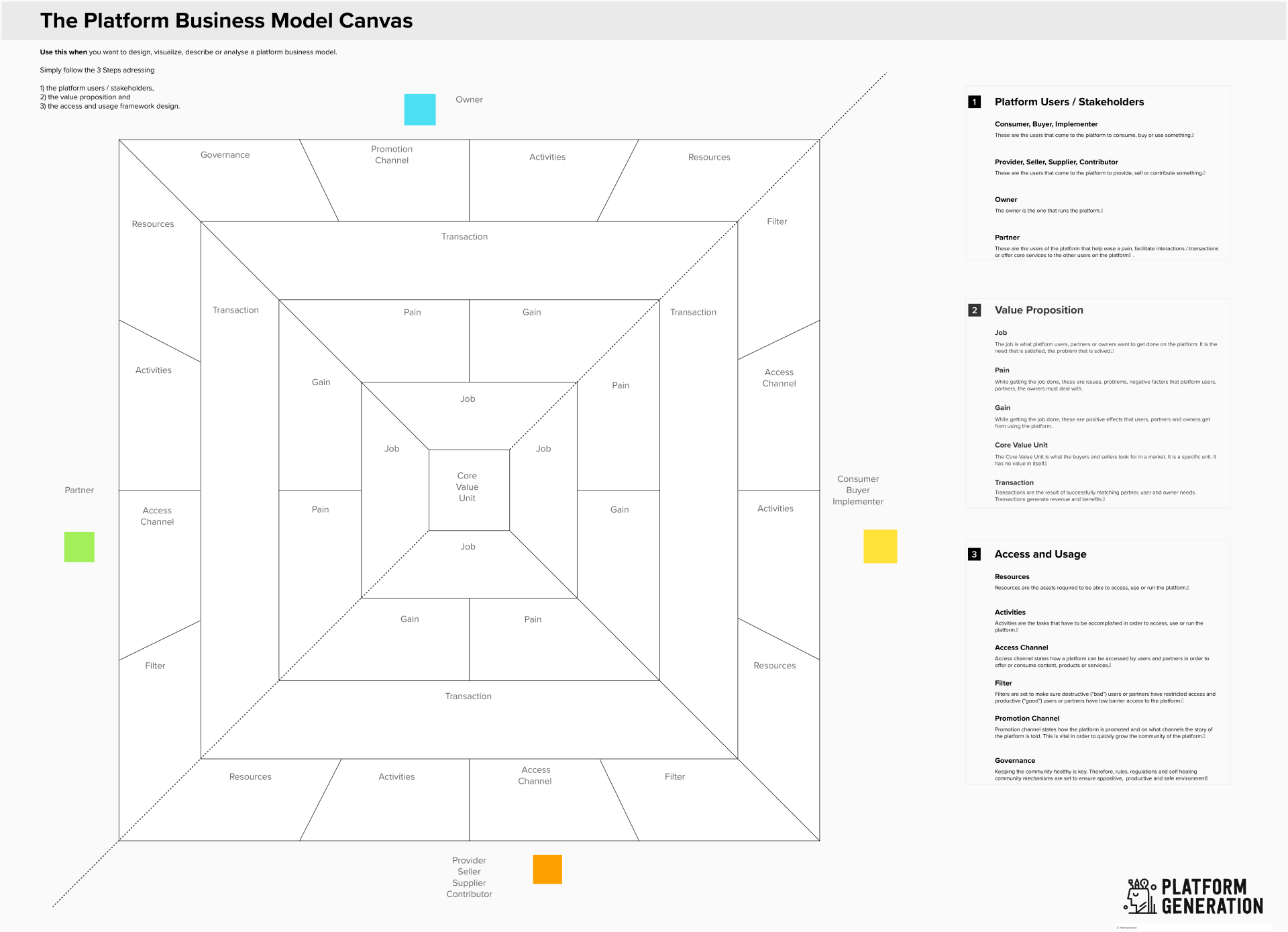This screenshot has width=1288, height=932.
Task: Select the Promotion Channel cell
Action: tap(392, 155)
